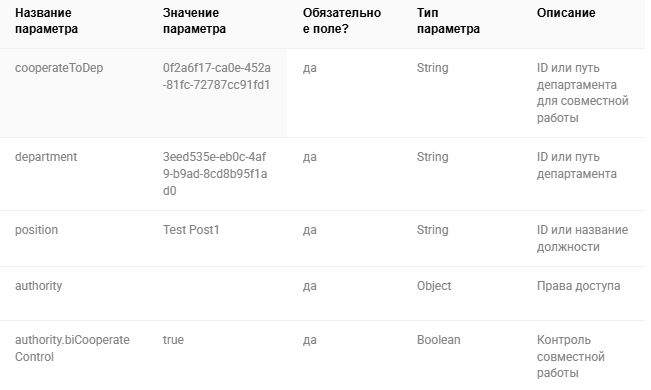Click the Права доступа description
Screen dimensions: 651x390
coord(578,286)
